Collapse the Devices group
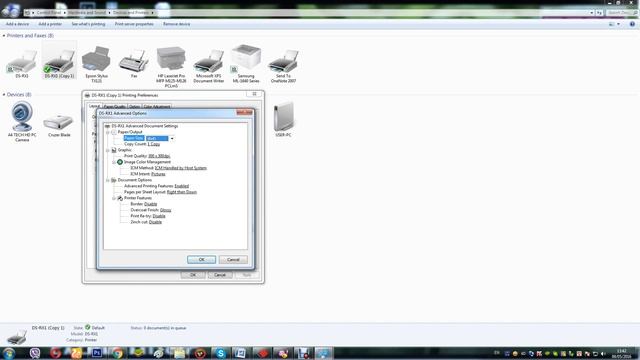Screen dimensions: 640x360 point(4,95)
